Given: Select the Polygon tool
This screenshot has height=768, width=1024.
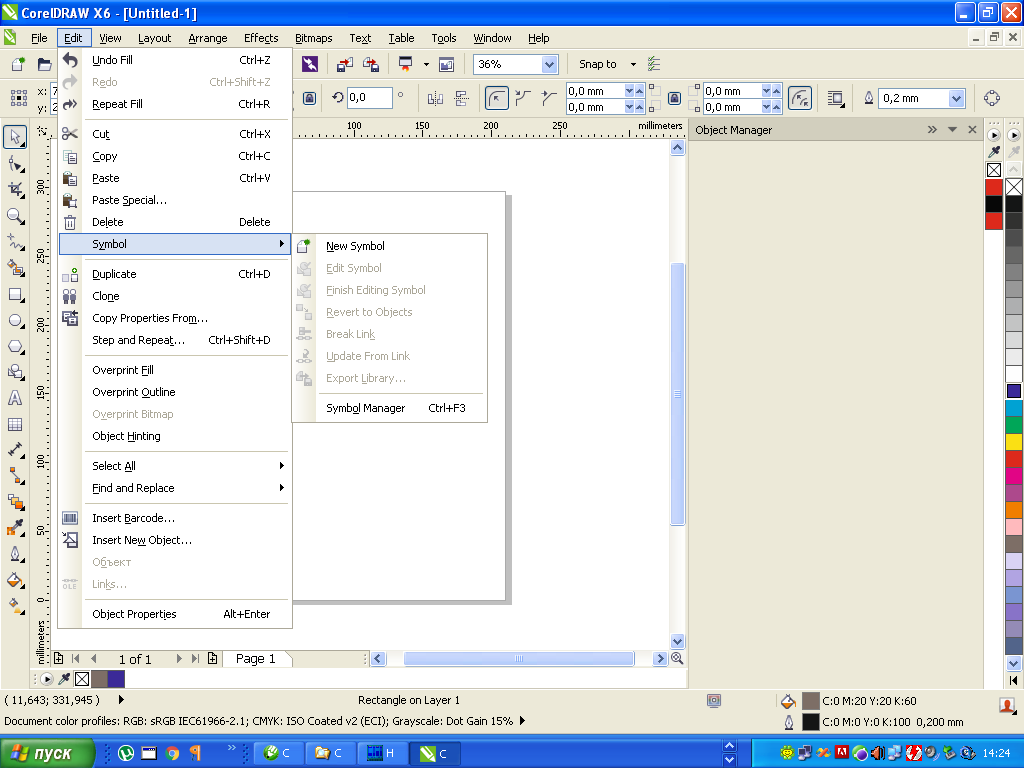Looking at the screenshot, I should (x=15, y=347).
